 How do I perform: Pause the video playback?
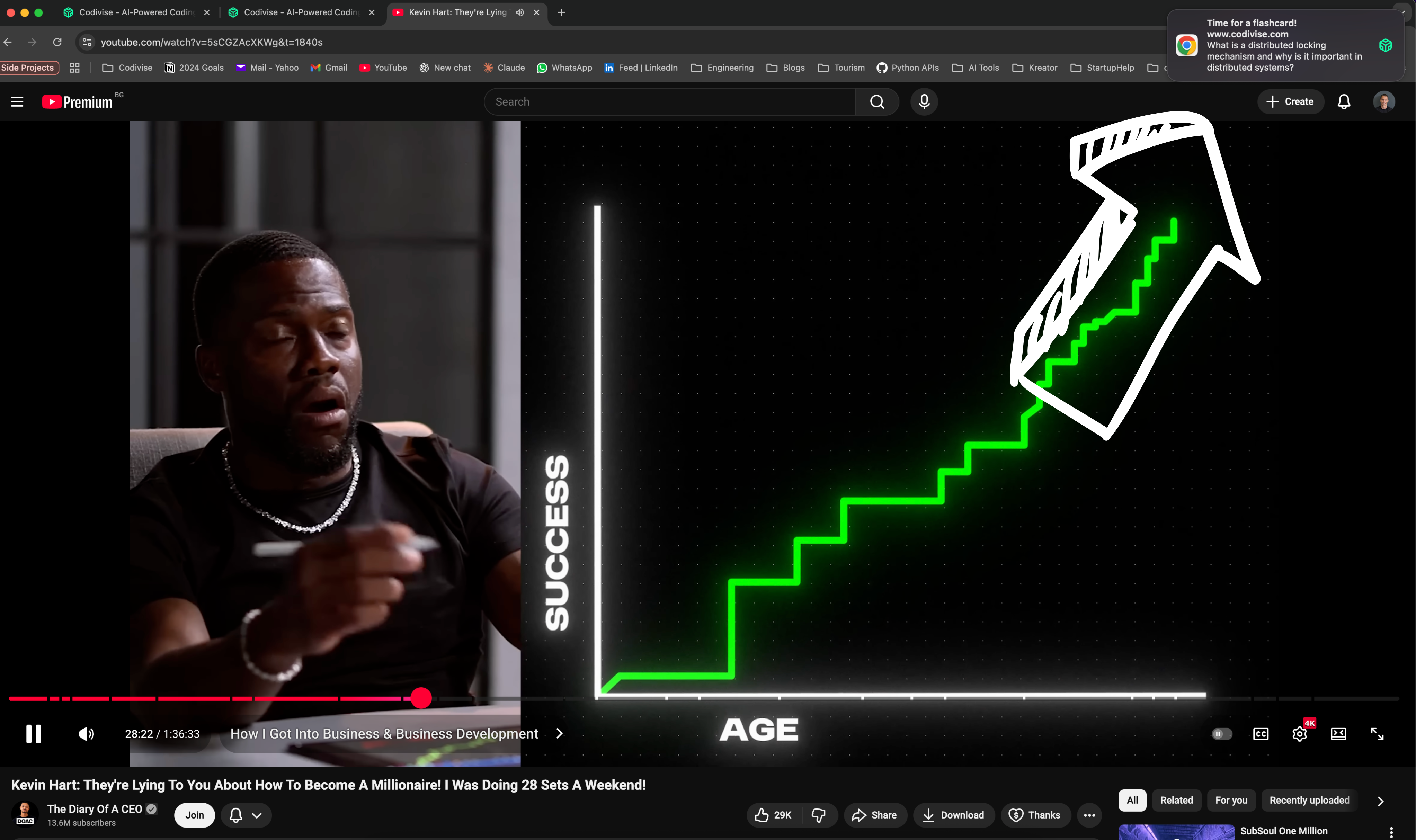[33, 734]
